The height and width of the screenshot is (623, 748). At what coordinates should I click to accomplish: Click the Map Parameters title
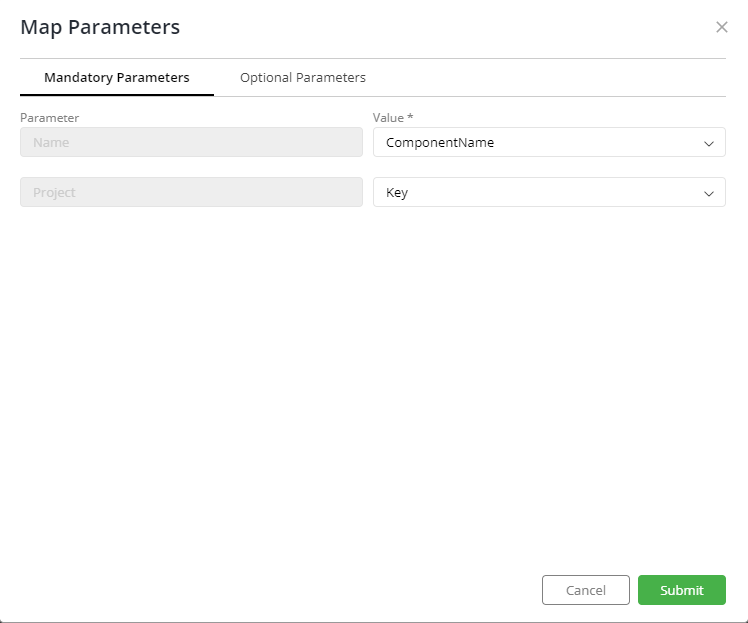(100, 27)
